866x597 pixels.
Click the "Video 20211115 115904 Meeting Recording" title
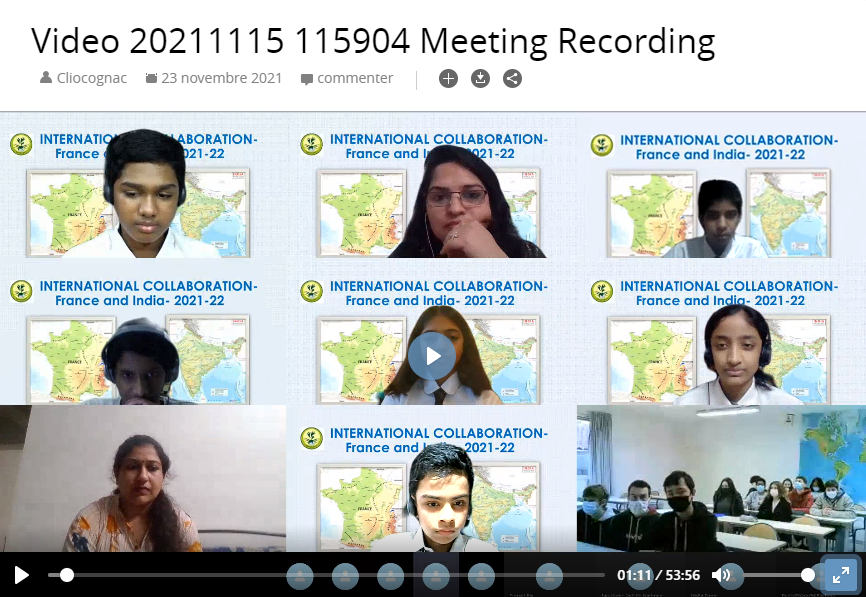[x=373, y=41]
